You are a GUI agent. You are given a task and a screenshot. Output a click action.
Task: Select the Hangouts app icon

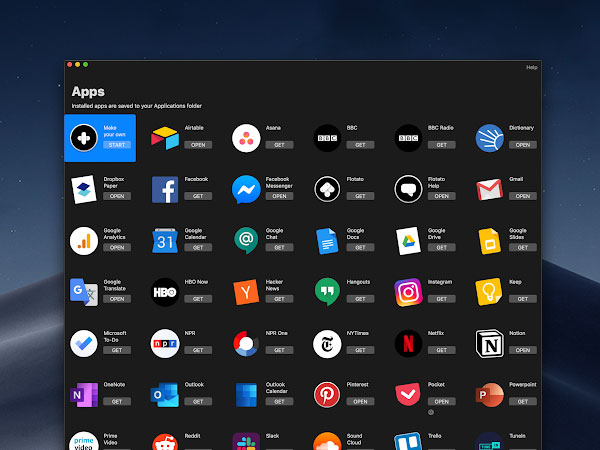(327, 292)
